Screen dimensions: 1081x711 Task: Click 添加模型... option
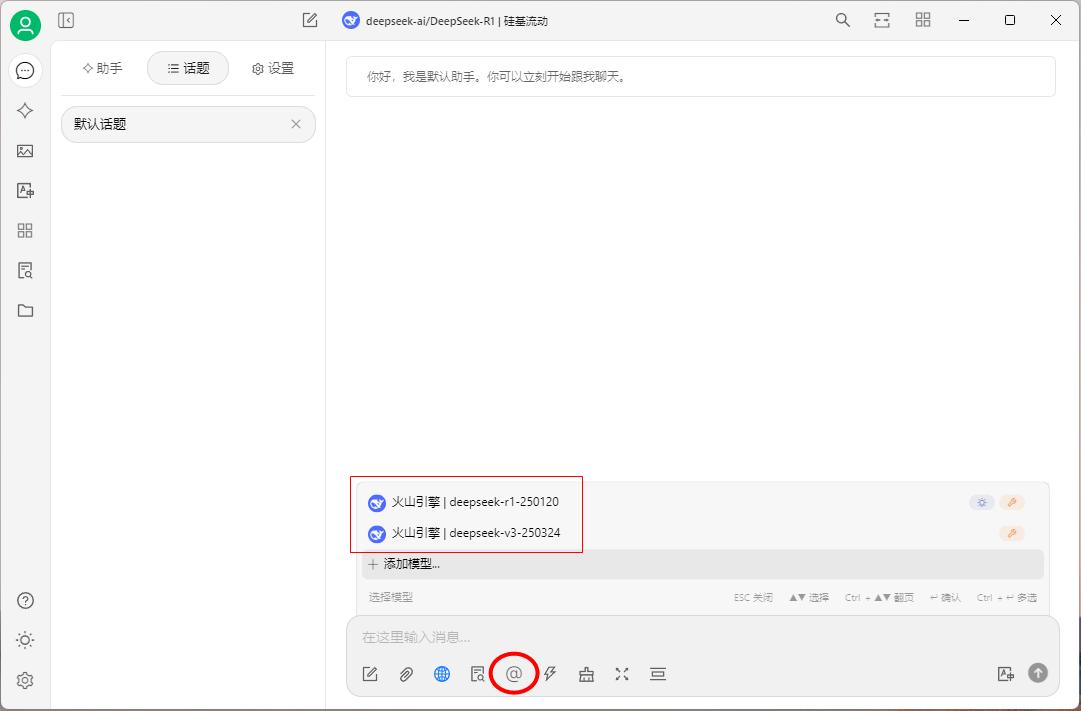coord(703,564)
